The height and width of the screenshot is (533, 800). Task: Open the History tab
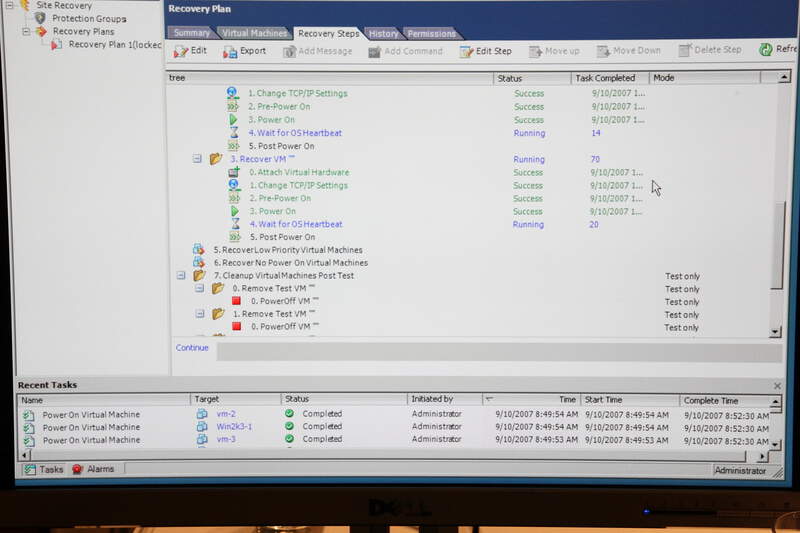point(383,34)
